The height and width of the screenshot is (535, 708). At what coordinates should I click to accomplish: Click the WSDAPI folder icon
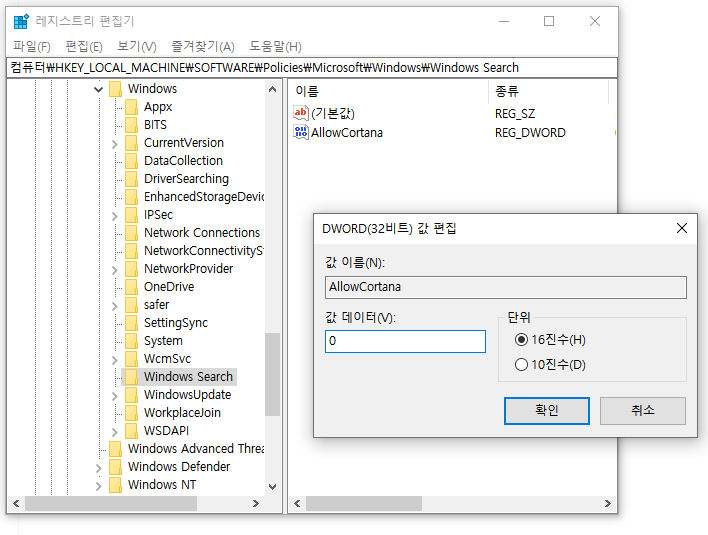(131, 431)
